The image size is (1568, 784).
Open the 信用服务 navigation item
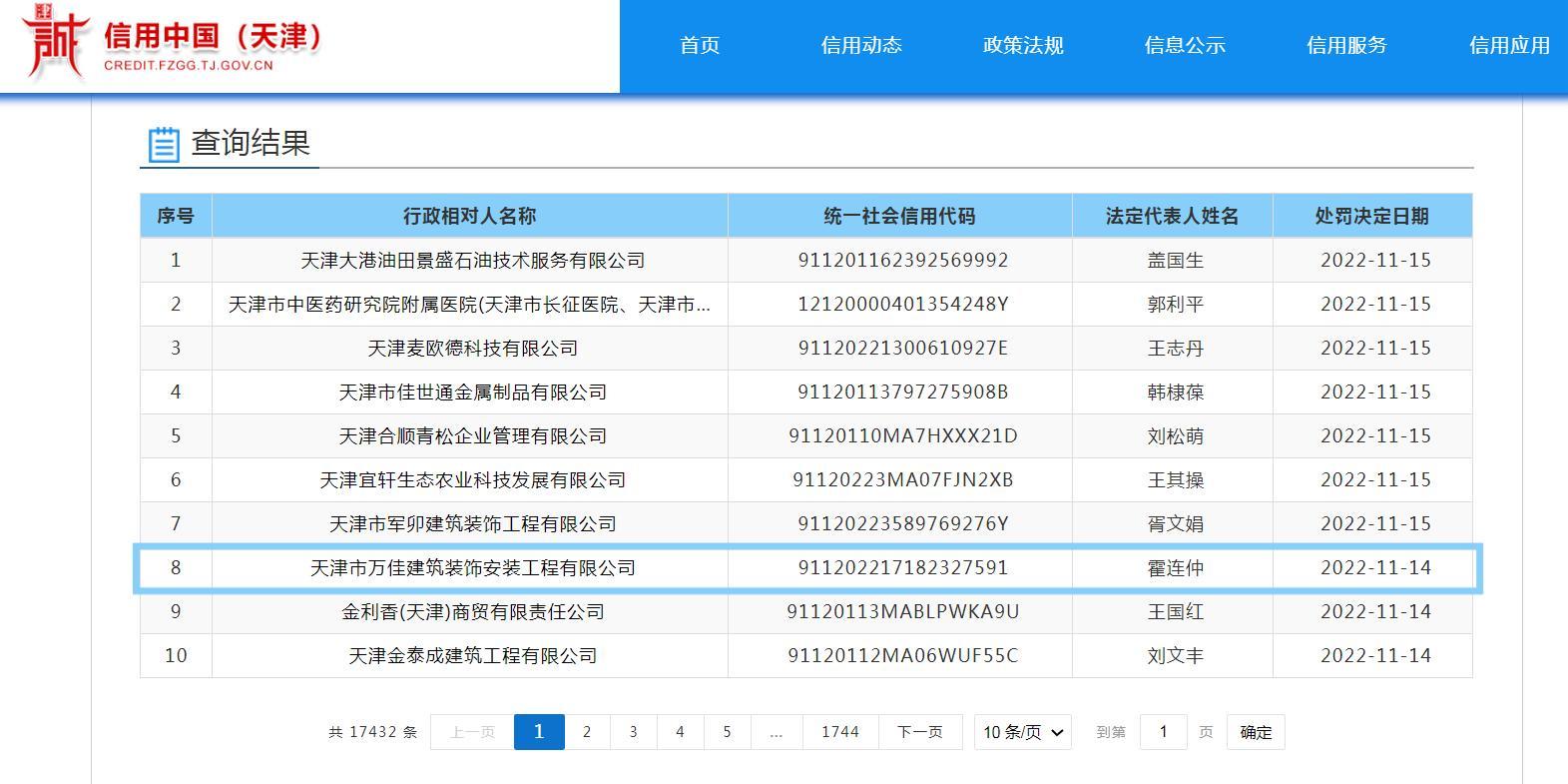pyautogui.click(x=1346, y=45)
